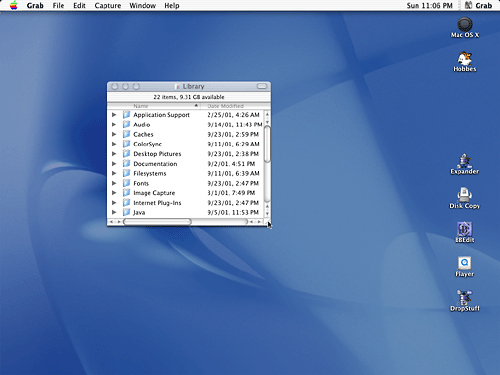Image resolution: width=500 pixels, height=375 pixels.
Task: Click the horizontal scrollbar thumb
Action: click(157, 222)
